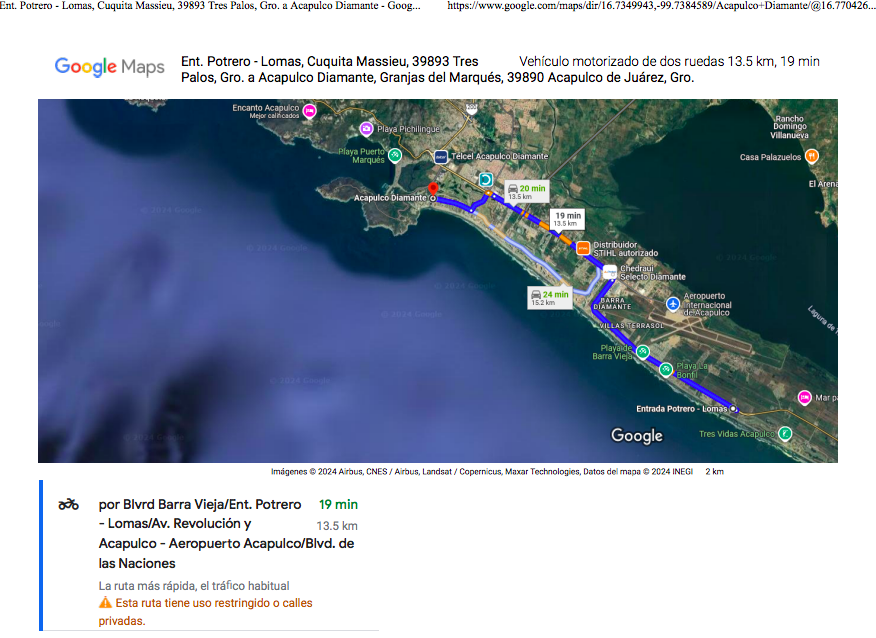
Task: Select the 24 min 15.2 km alternate route
Action: 550,297
